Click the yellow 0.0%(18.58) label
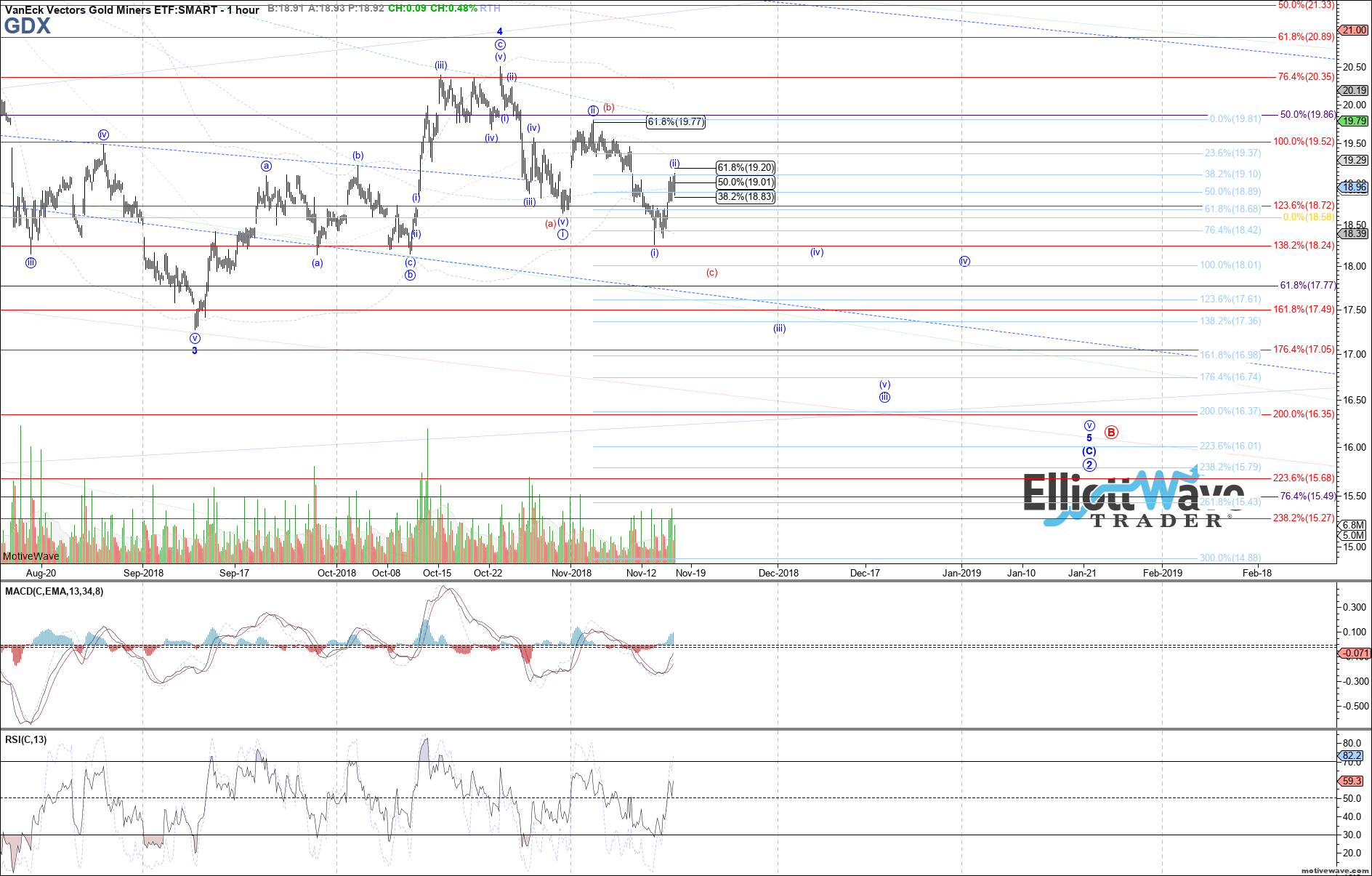The image size is (1372, 876). [1310, 217]
